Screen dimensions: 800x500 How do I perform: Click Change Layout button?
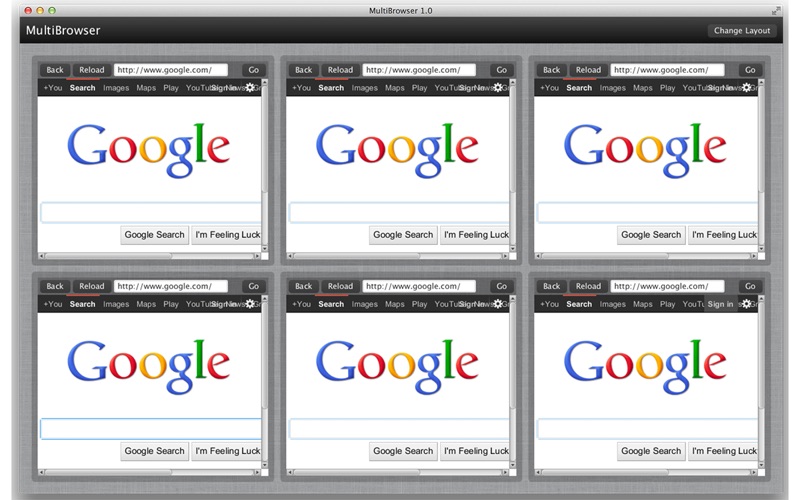point(742,31)
